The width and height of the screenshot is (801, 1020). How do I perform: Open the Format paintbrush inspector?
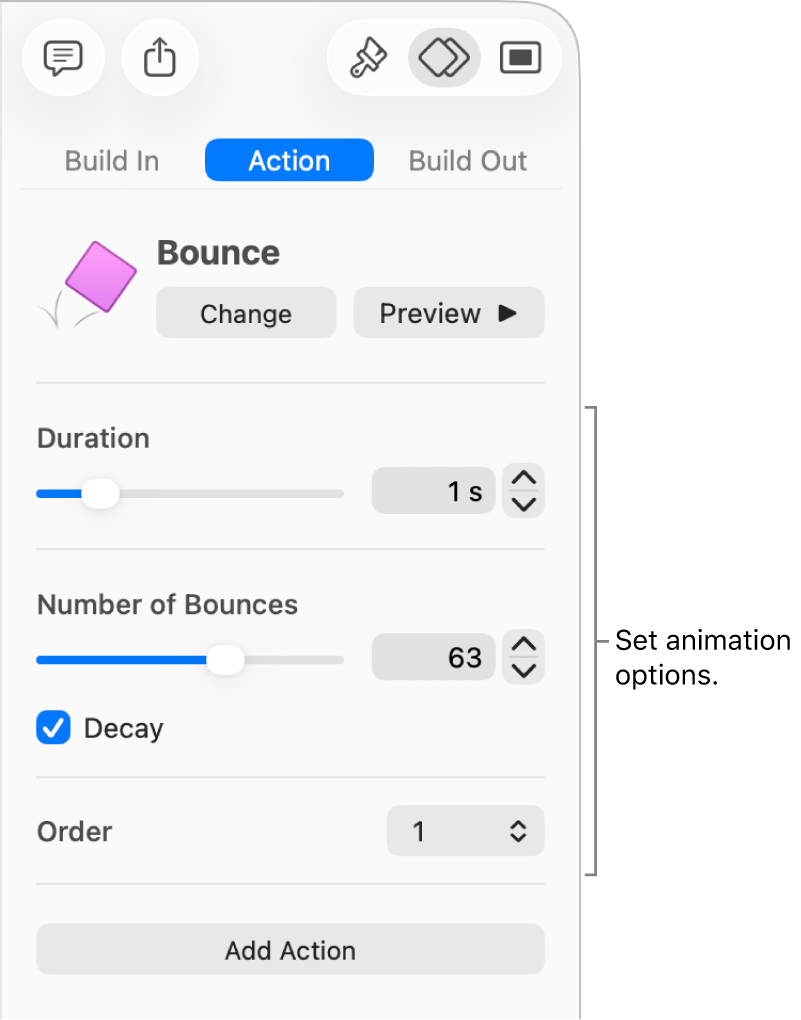(368, 58)
